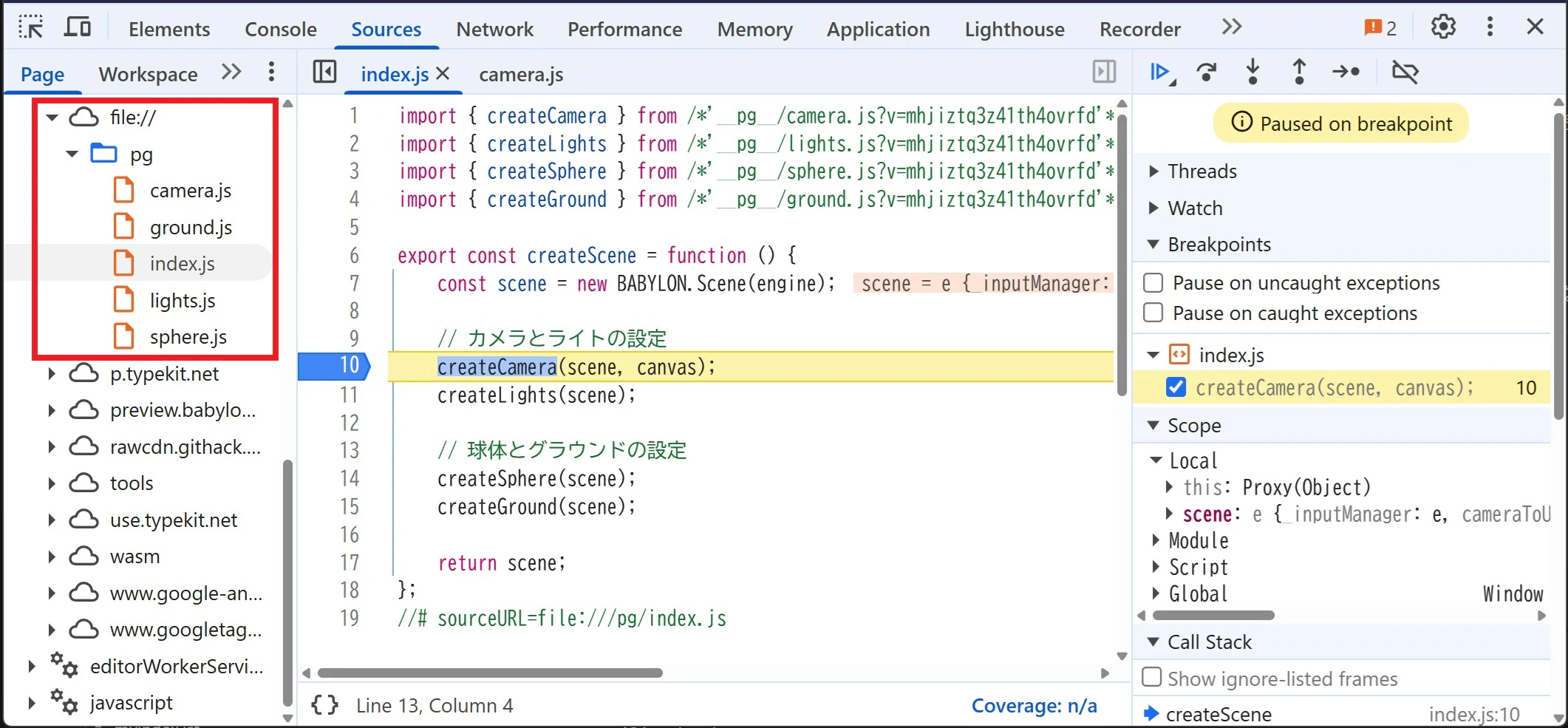The height and width of the screenshot is (728, 1568).
Task: Expand the Watch section
Action: (x=1154, y=208)
